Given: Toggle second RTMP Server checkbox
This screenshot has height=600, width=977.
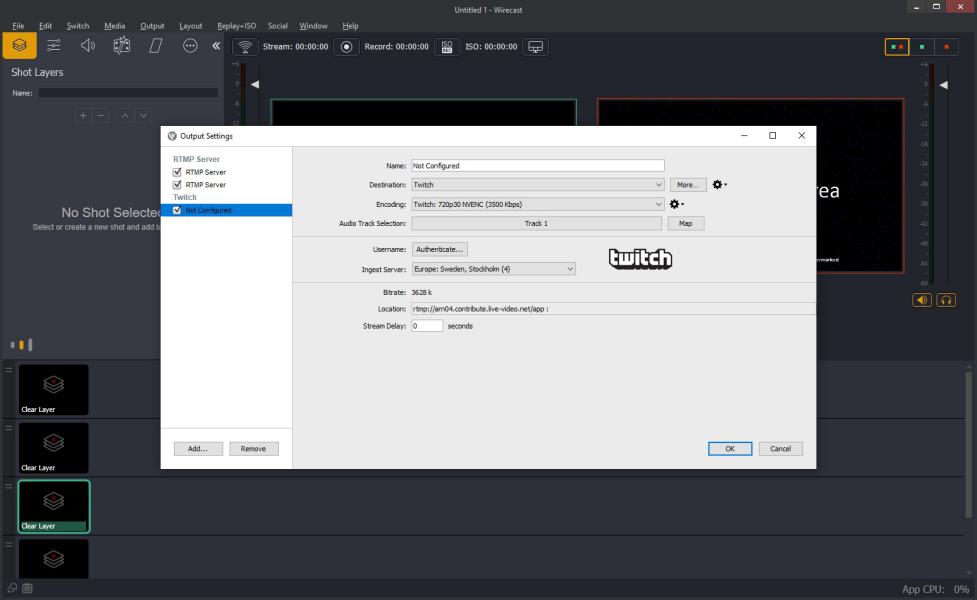Looking at the screenshot, I should click(x=177, y=184).
